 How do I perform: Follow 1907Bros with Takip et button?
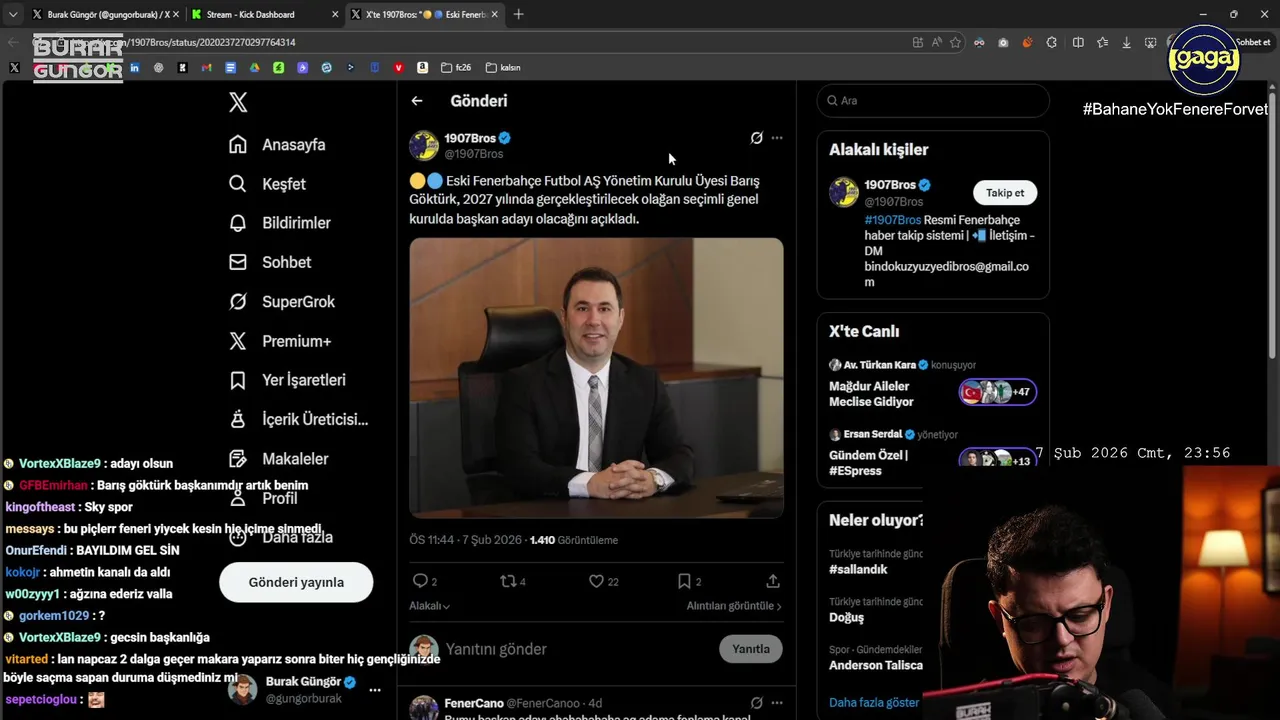[x=1005, y=193]
